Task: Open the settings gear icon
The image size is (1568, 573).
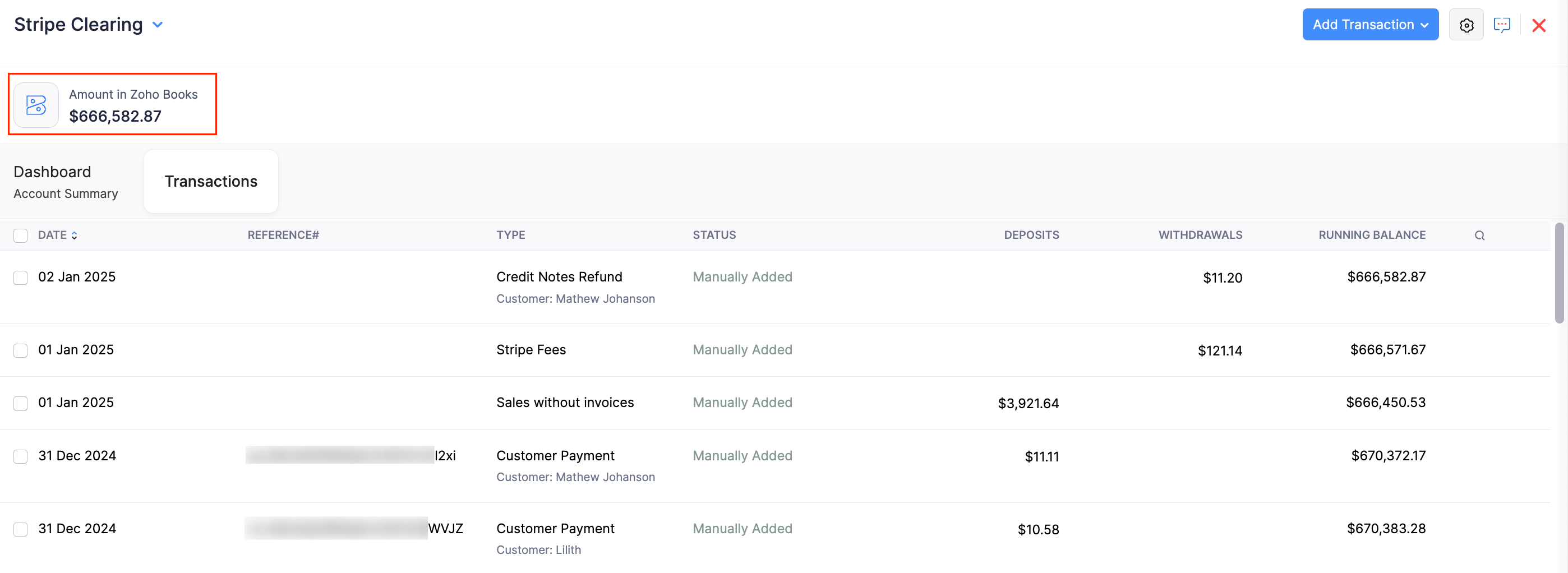Action: coord(1466,25)
